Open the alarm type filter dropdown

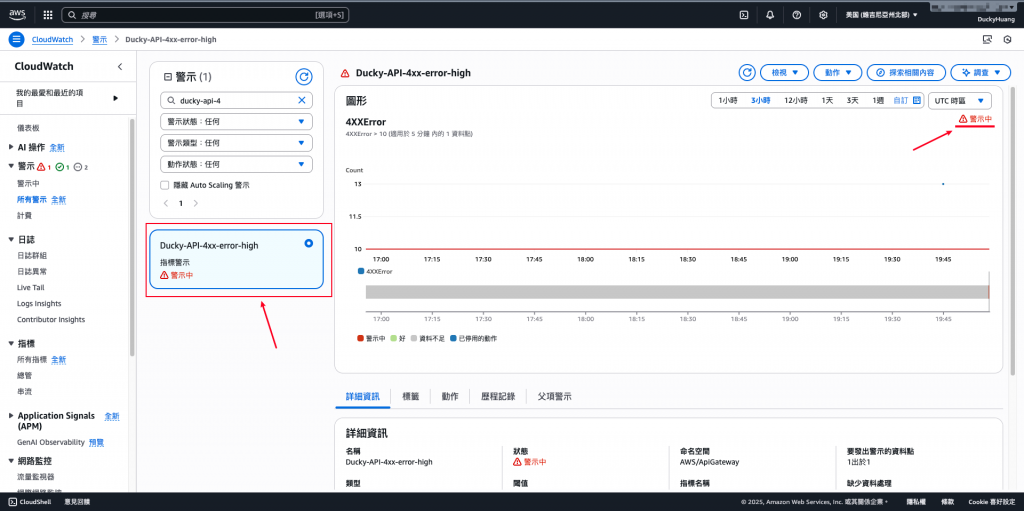click(236, 142)
